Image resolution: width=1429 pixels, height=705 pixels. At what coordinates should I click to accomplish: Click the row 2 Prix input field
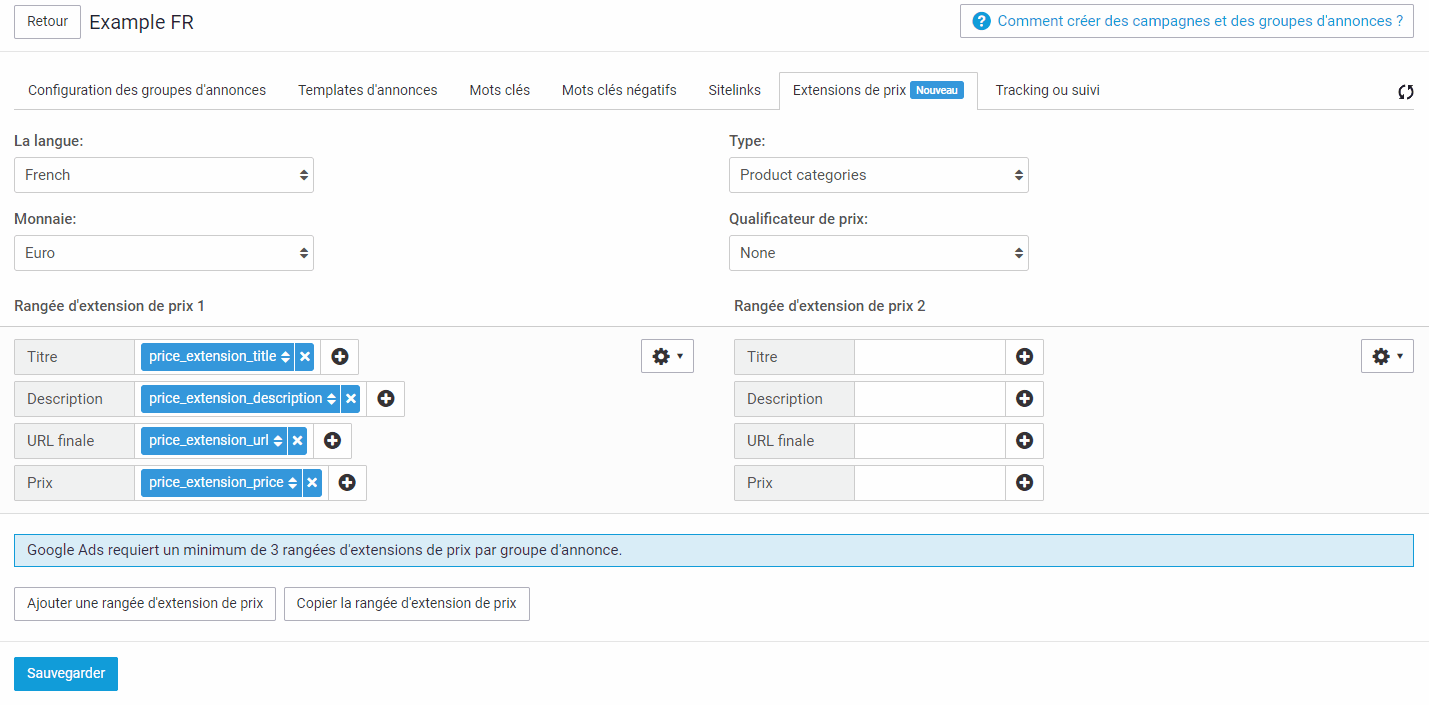[x=930, y=483]
